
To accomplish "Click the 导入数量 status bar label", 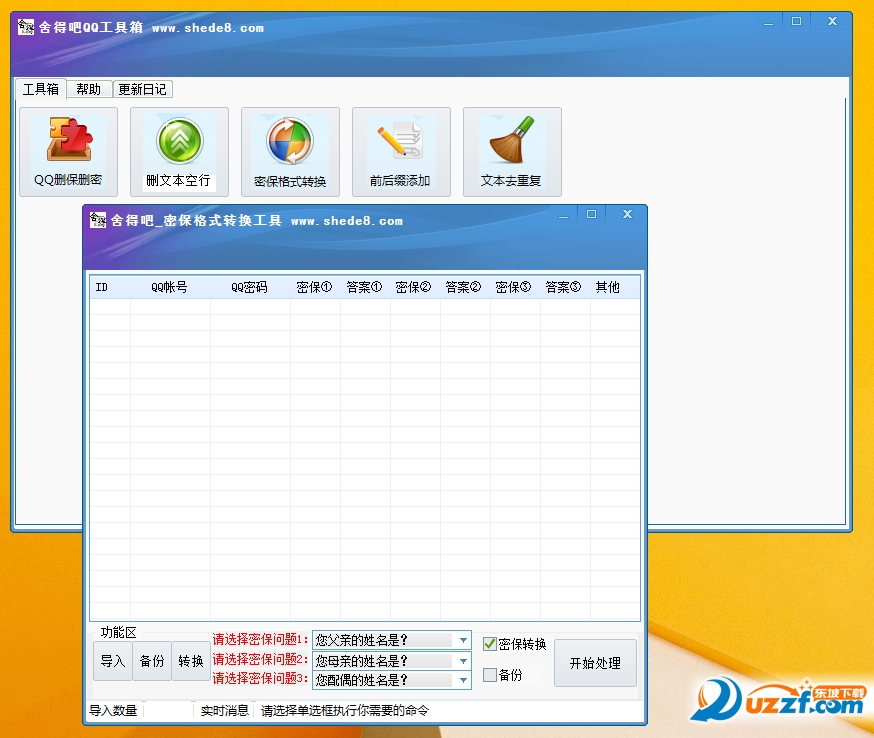I will (x=113, y=711).
